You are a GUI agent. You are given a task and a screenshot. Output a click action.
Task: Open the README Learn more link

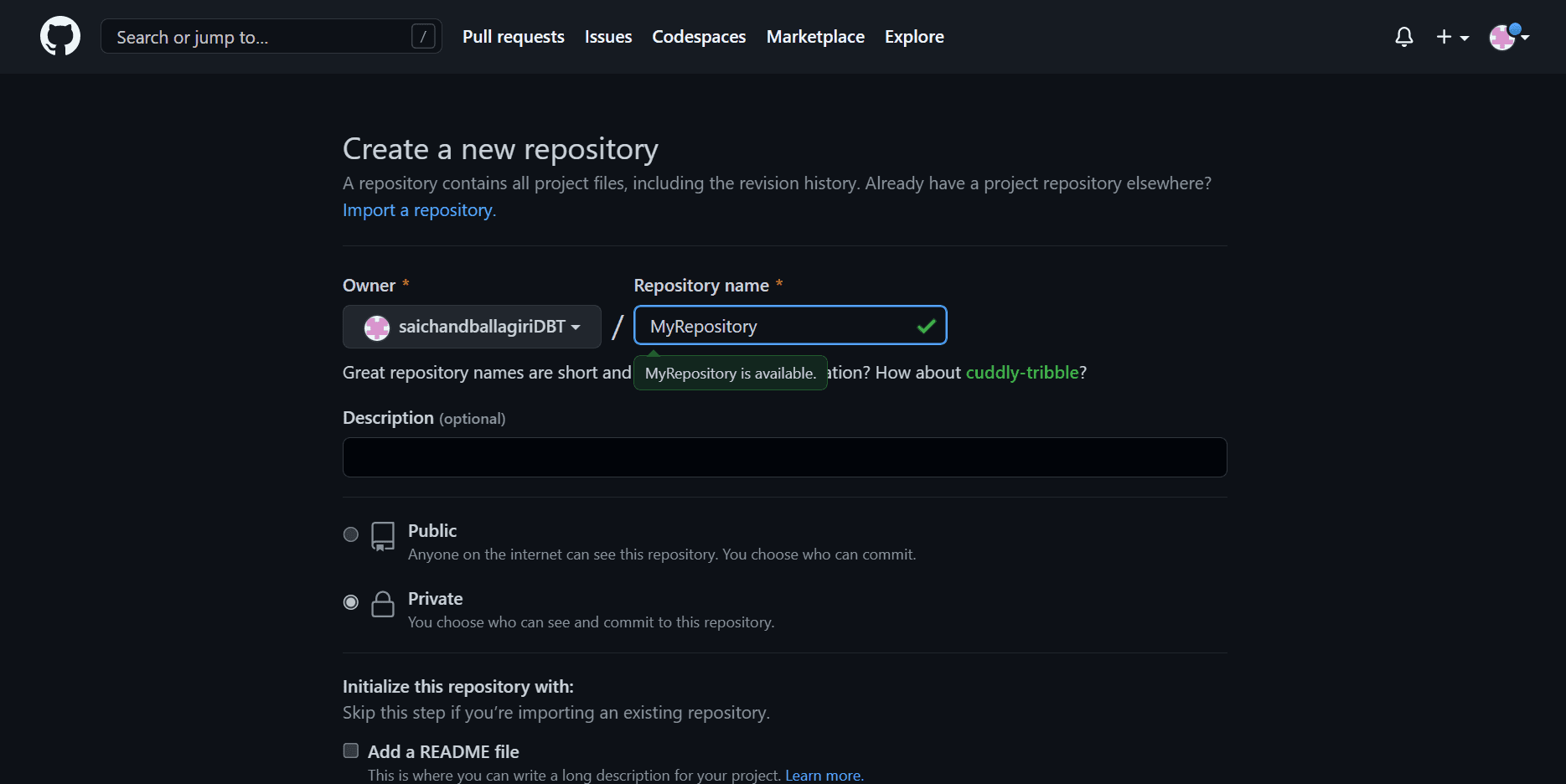point(824,776)
